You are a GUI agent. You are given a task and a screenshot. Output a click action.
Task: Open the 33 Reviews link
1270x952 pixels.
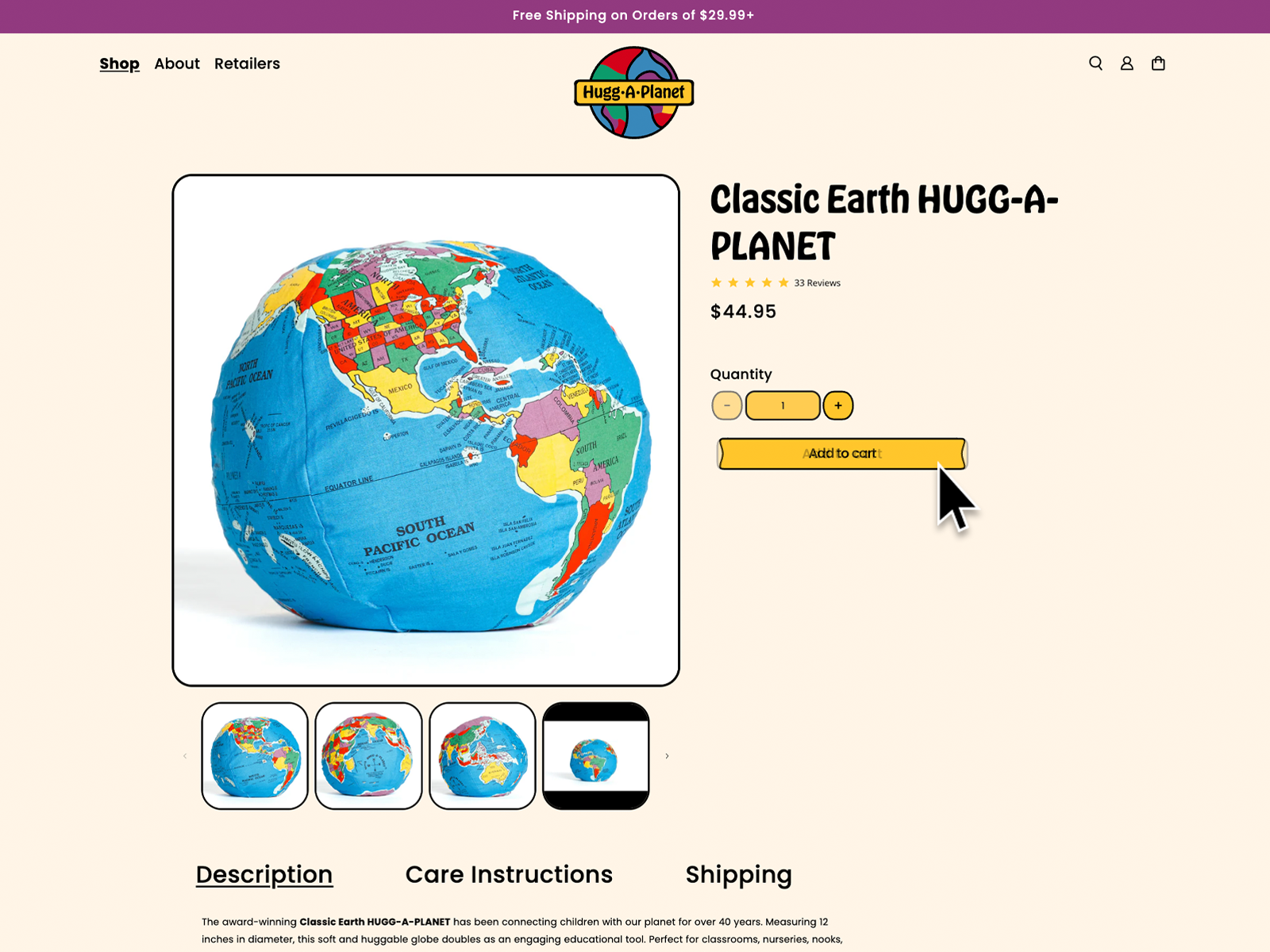817,283
